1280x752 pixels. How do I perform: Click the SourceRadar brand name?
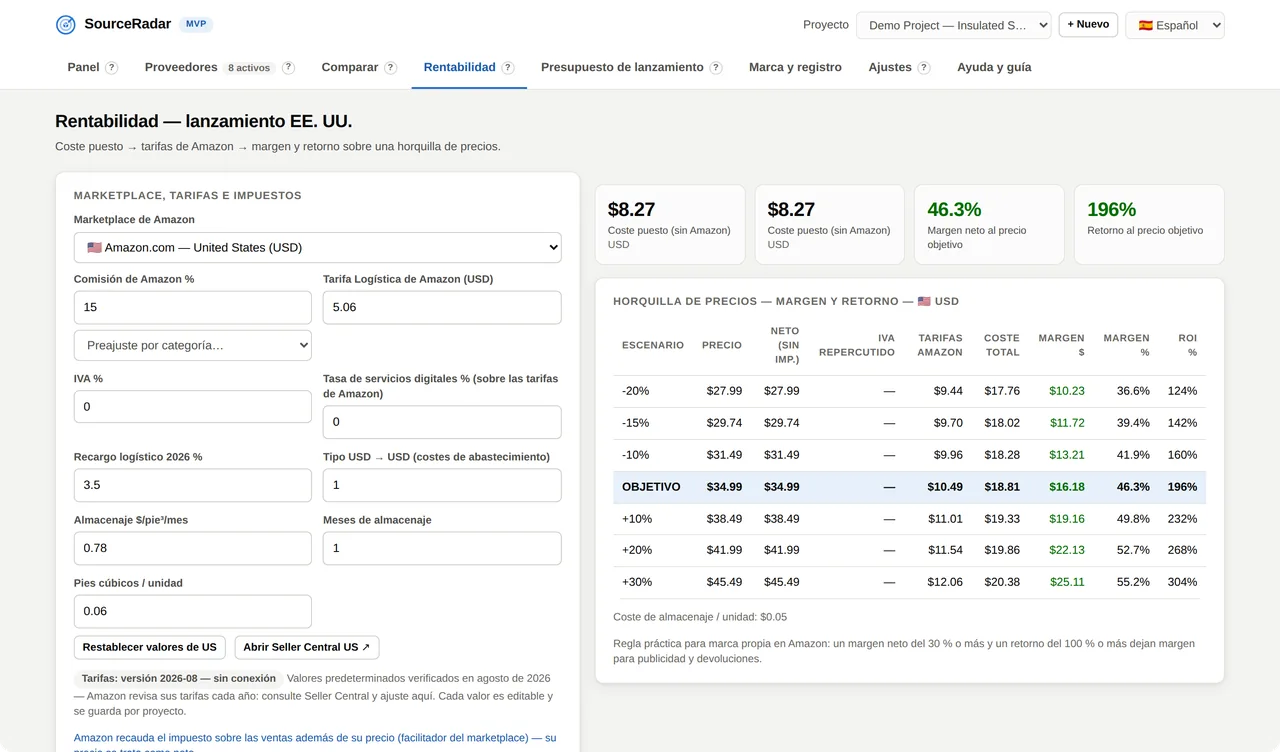127,24
